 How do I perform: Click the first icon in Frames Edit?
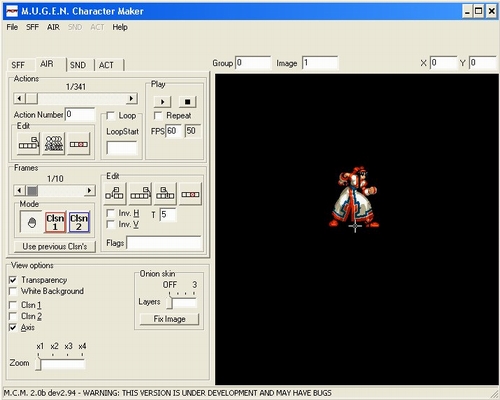coord(115,193)
